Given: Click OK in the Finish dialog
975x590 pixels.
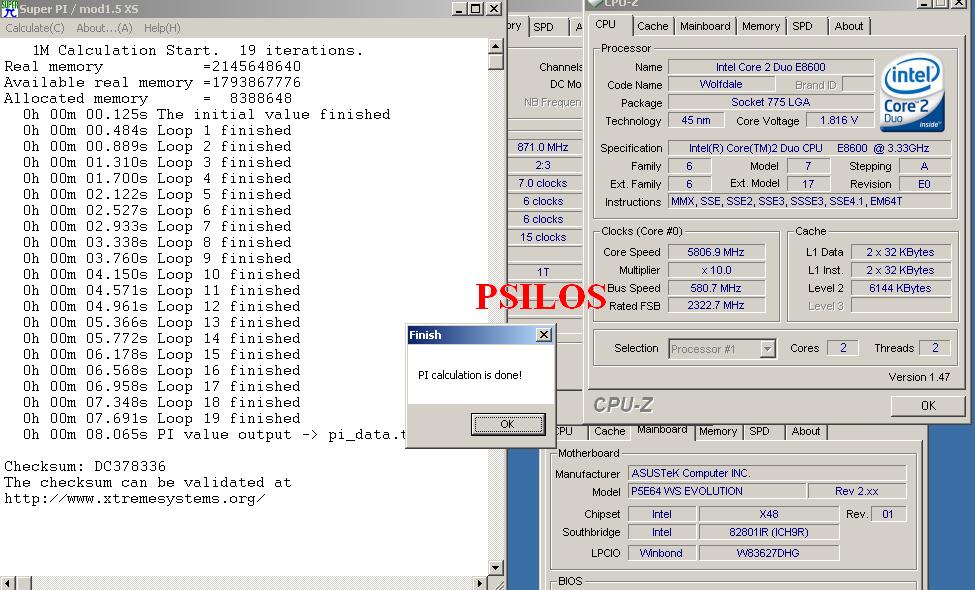Looking at the screenshot, I should click(x=507, y=424).
